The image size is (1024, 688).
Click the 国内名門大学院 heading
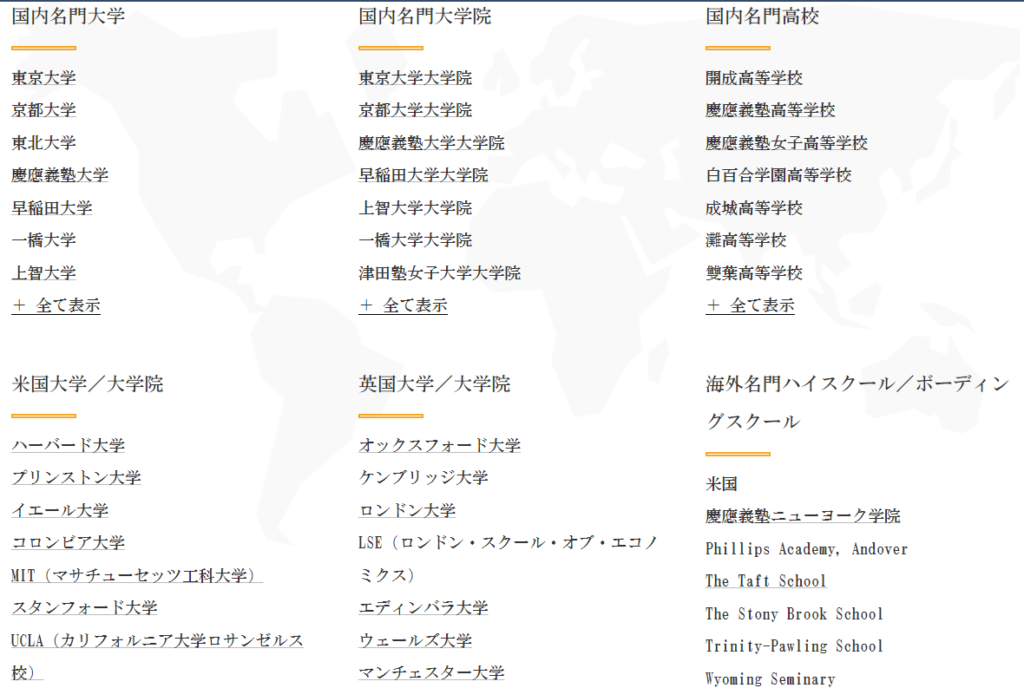point(424,16)
